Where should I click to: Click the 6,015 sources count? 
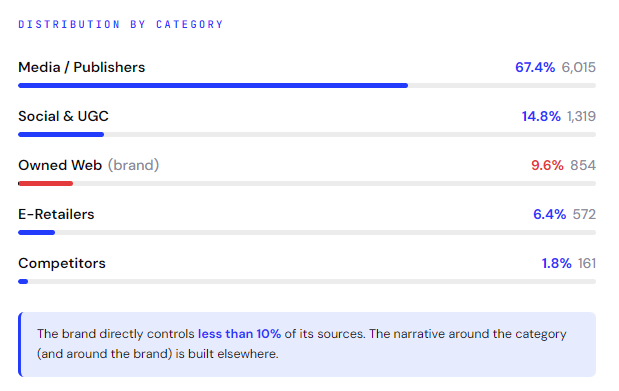579,68
